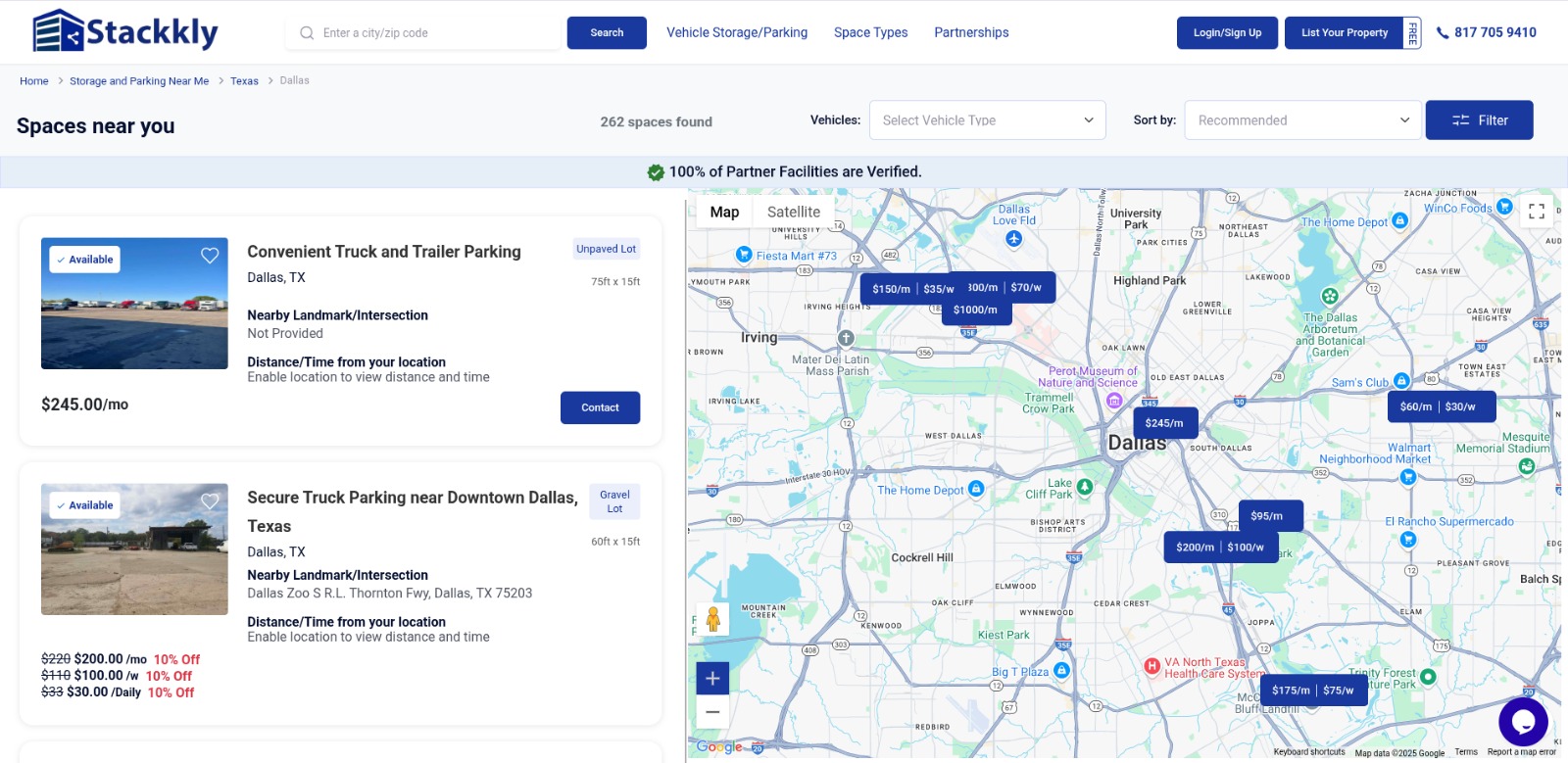Click the 817 705 9410 phone number
Image resolution: width=1568 pixels, height=763 pixels.
pos(1495,32)
